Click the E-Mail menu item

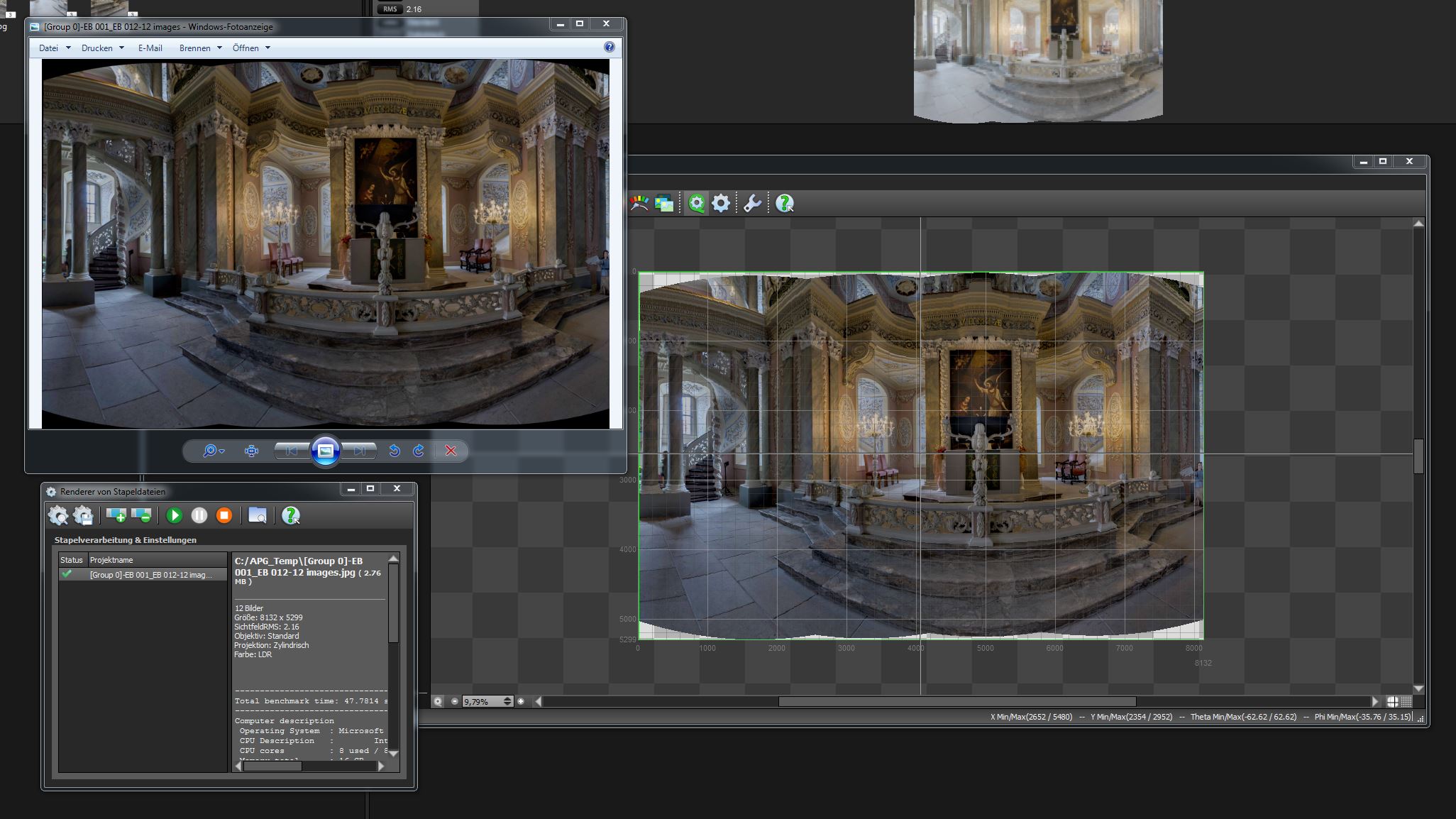[150, 48]
